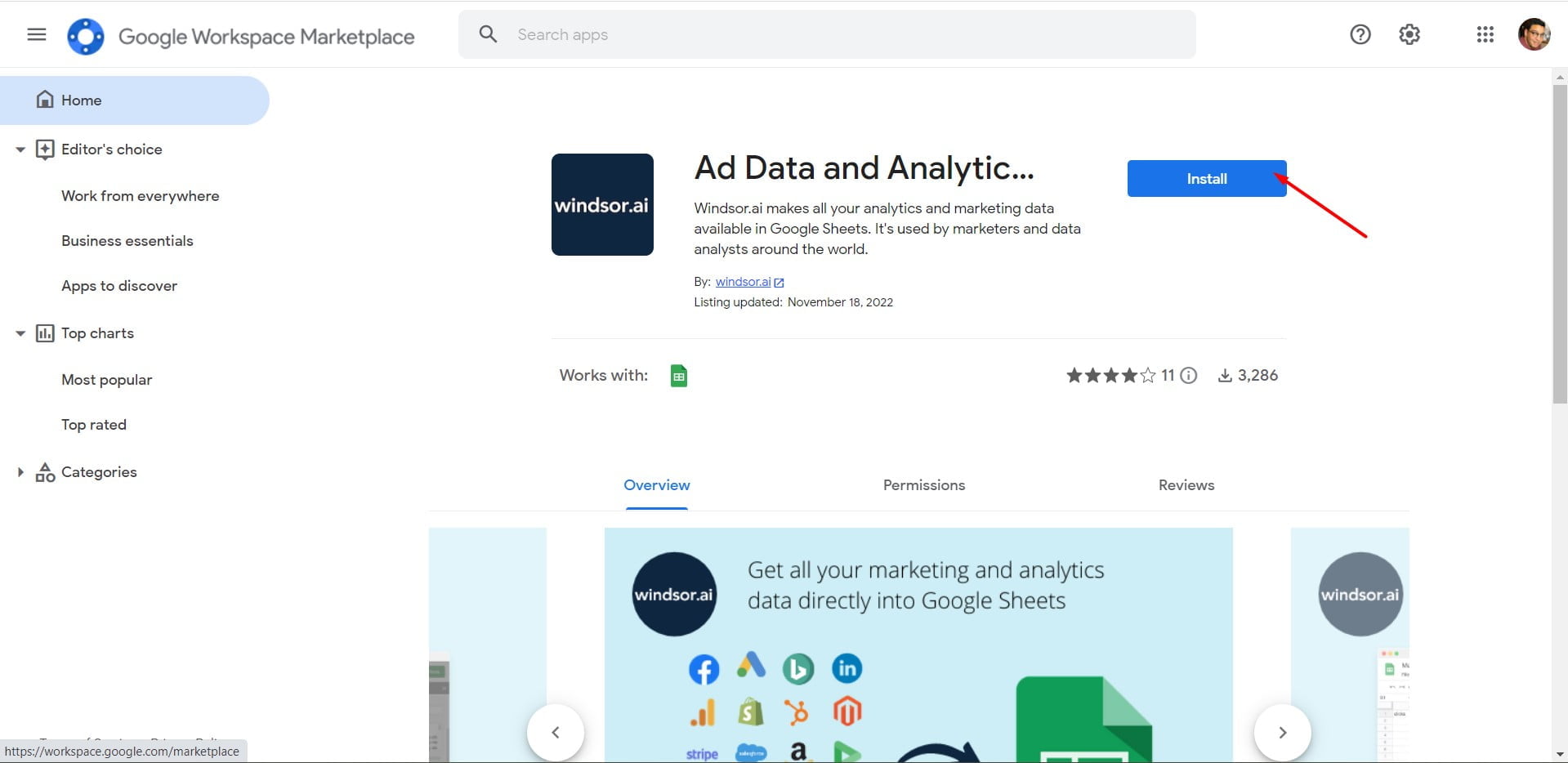Click the external link icon next to windsor.ai

click(780, 283)
